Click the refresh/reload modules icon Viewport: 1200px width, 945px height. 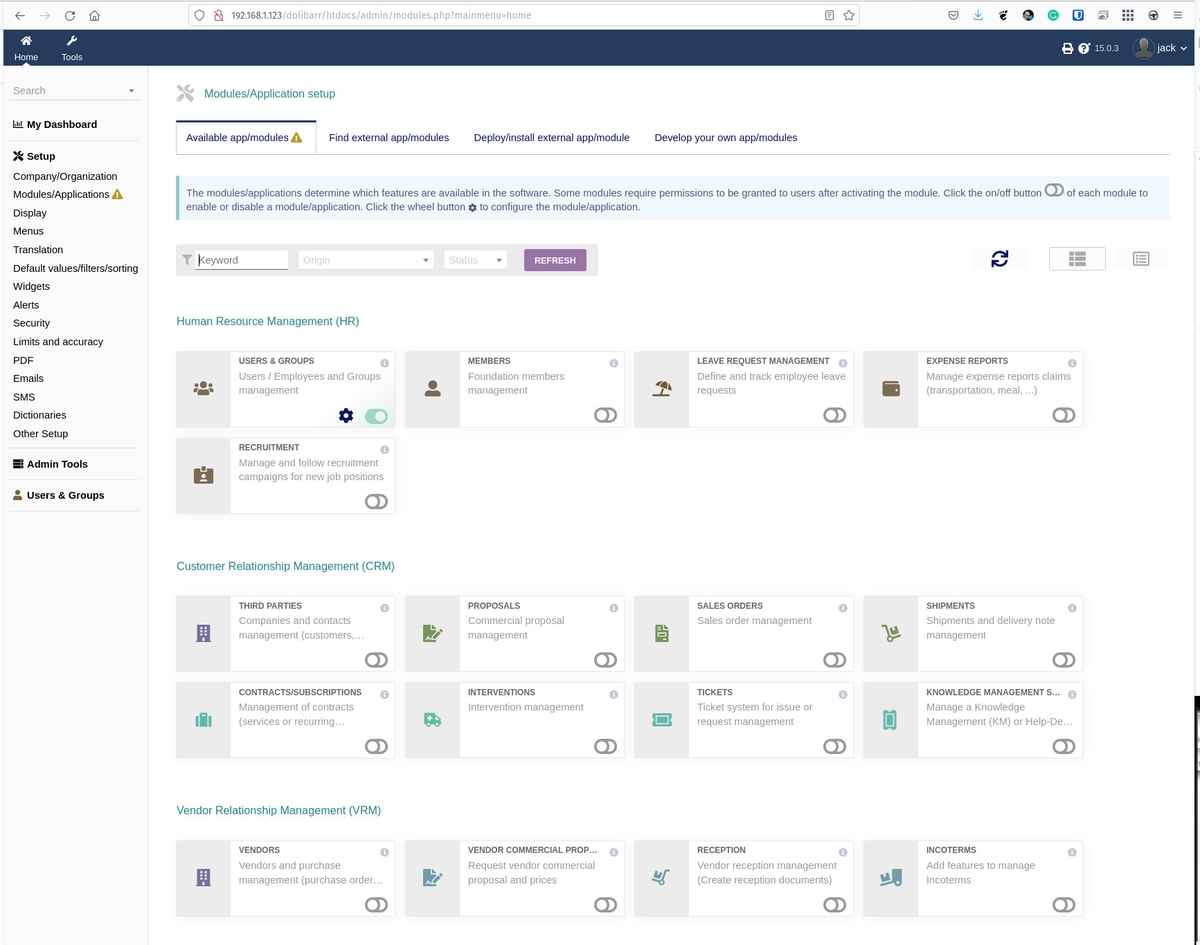[x=999, y=258]
